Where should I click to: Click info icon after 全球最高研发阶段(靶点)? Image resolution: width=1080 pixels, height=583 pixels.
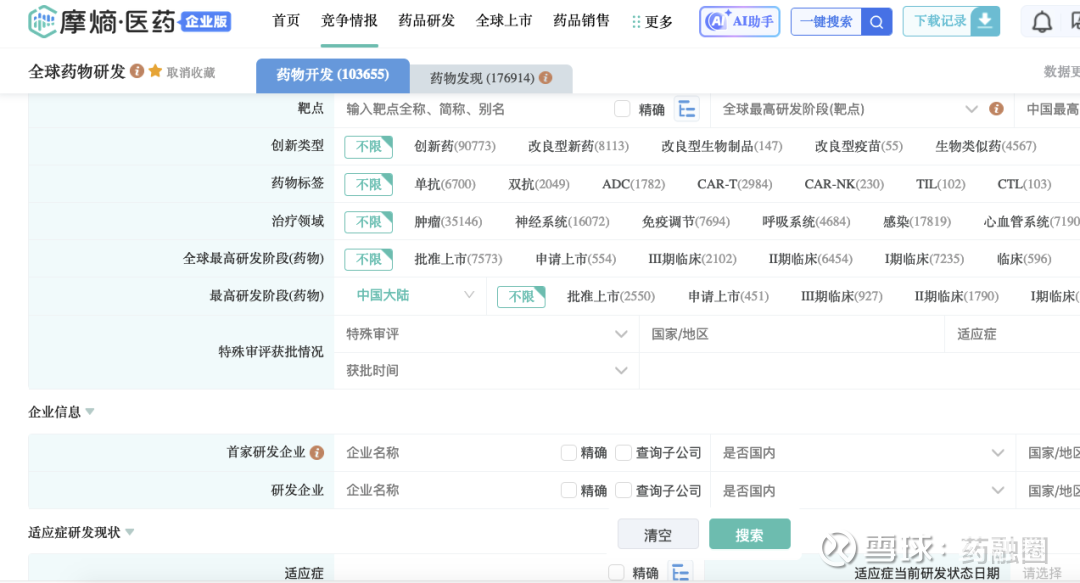[996, 108]
